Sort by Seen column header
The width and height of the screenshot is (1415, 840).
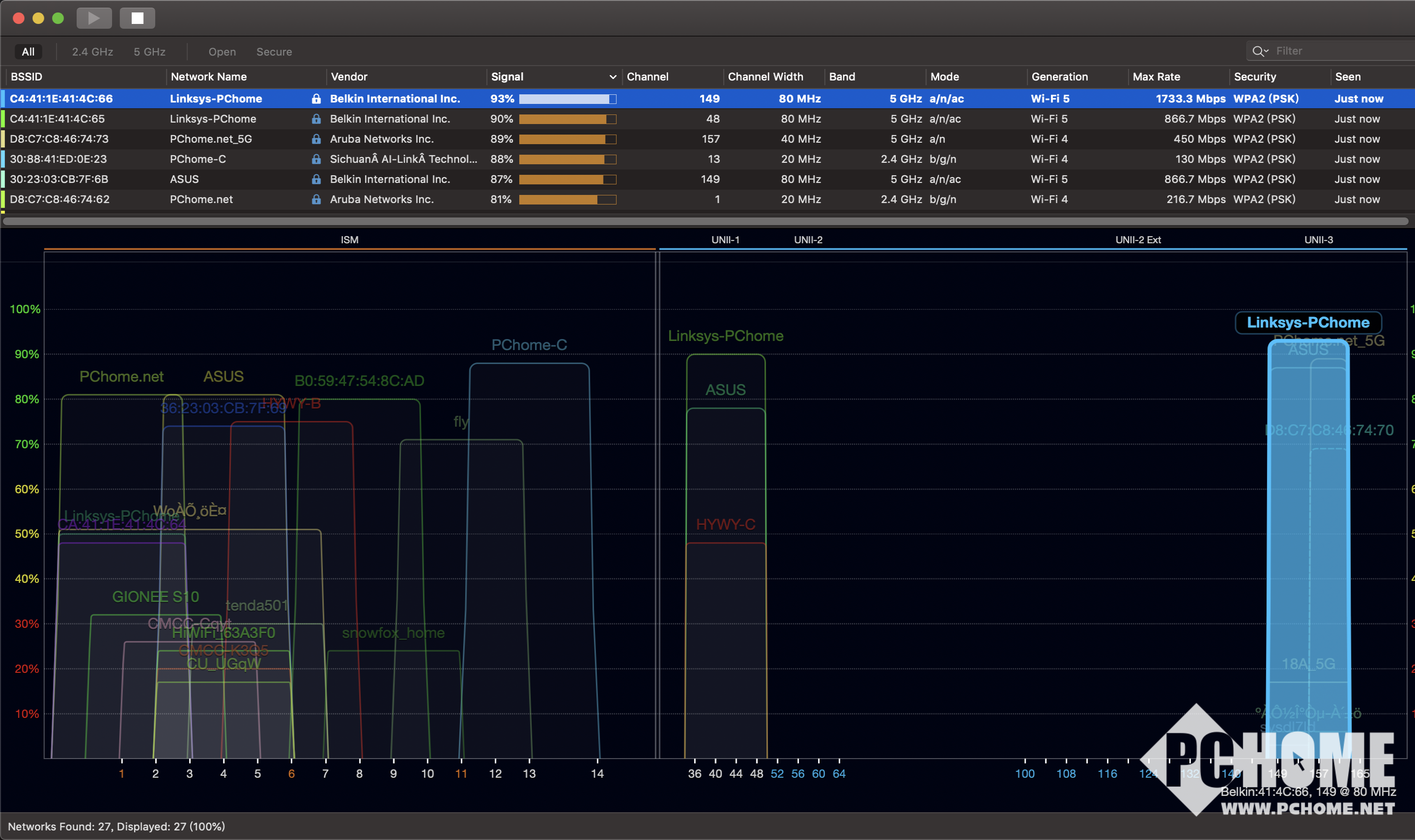(1372, 77)
